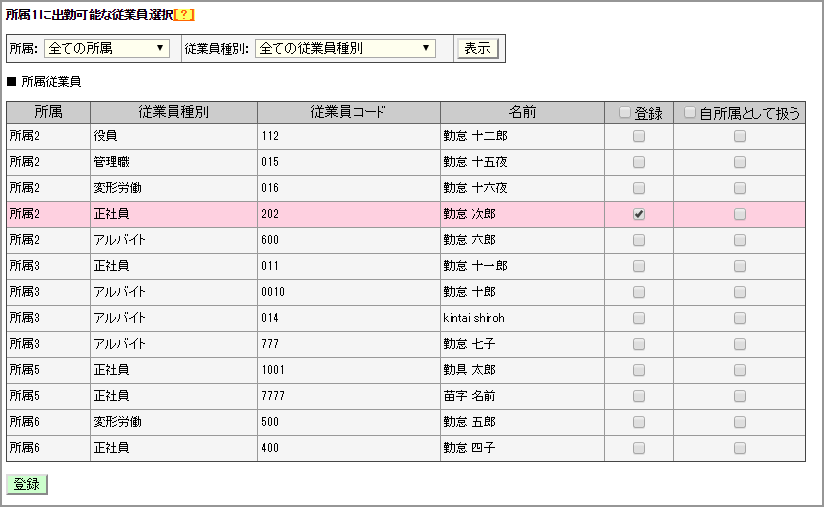Screen dimensions: 824x507
Task: Click the yellow help question mark icon
Action: click(x=184, y=15)
